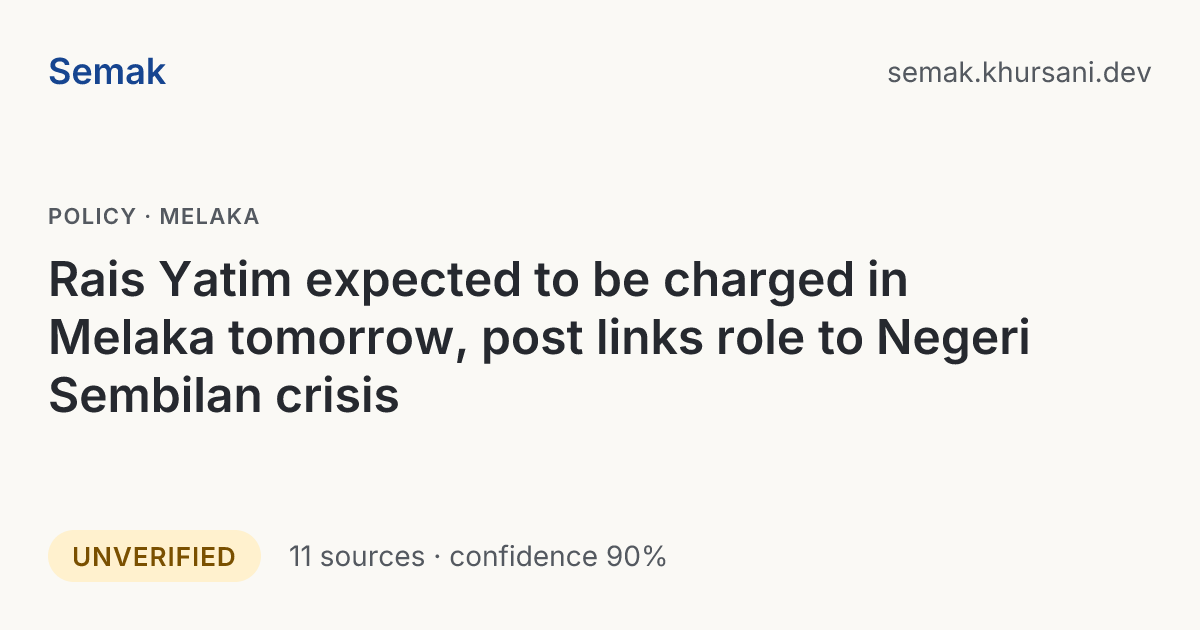Visit the semak.khursani.dev address
The image size is (1200, 630).
pyautogui.click(x=1019, y=73)
